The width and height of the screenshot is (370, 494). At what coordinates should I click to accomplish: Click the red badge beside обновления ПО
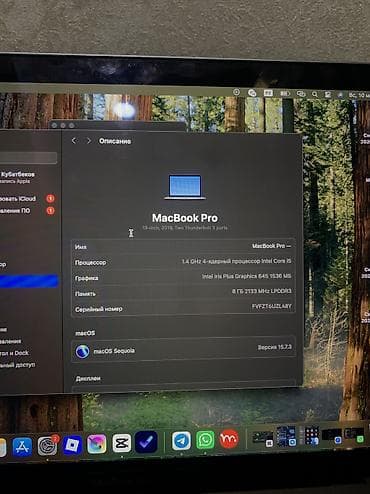(50, 211)
